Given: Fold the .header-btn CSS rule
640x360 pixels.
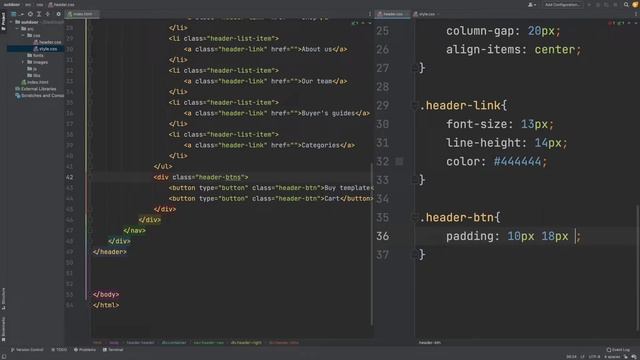Looking at the screenshot, I should point(415,218).
